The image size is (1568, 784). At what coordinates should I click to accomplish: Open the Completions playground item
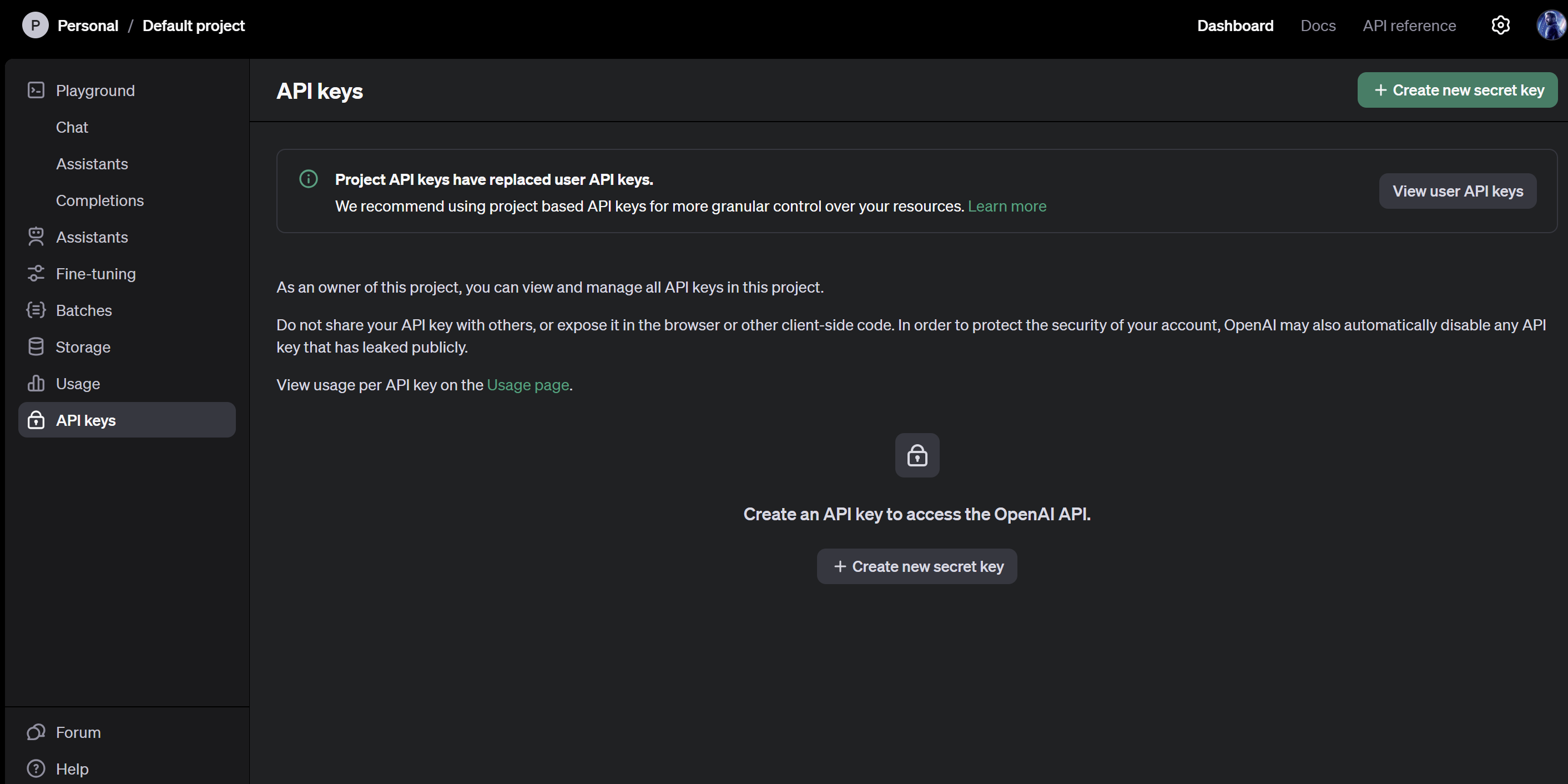pos(100,200)
